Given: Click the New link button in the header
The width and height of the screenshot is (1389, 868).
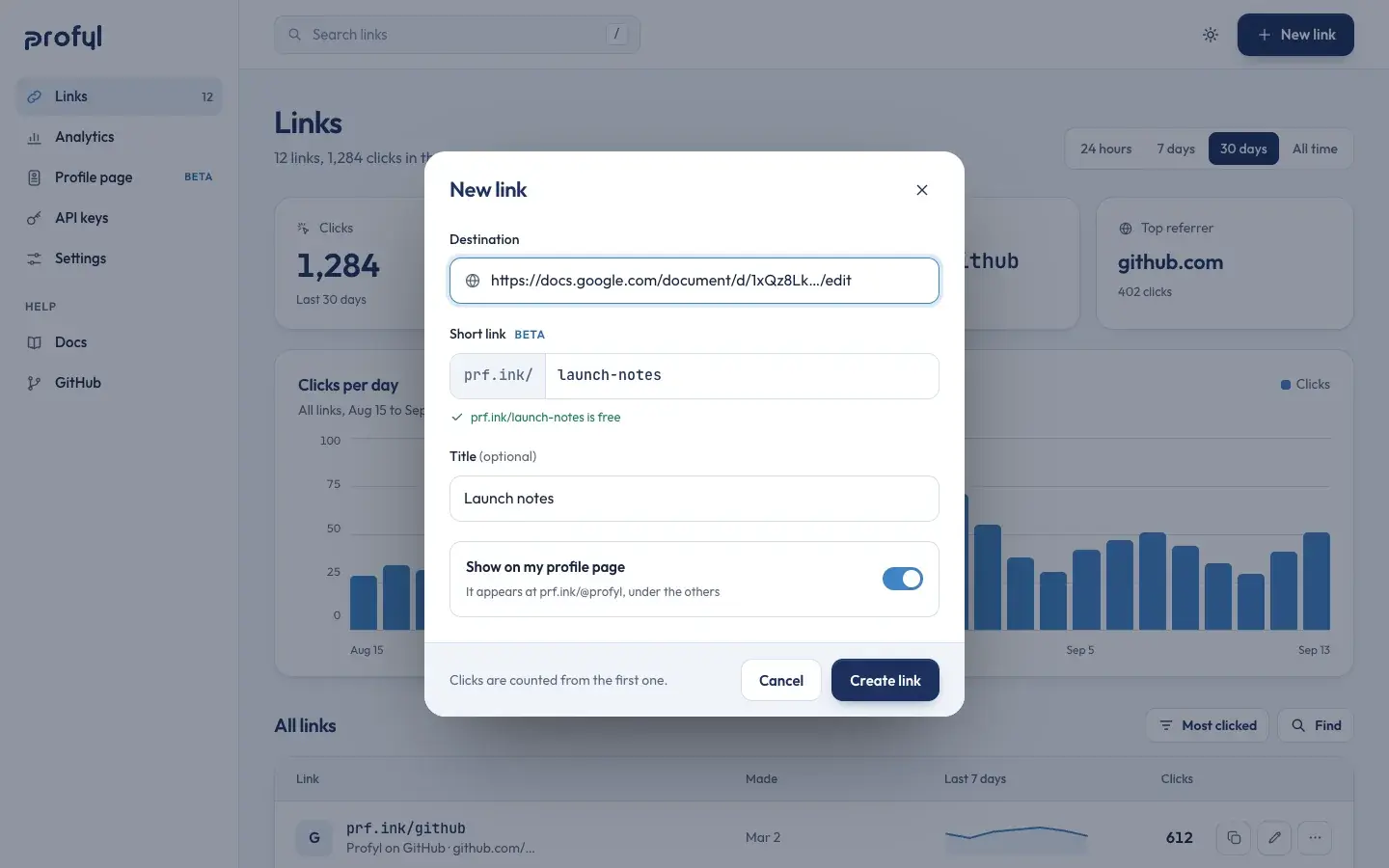Looking at the screenshot, I should [x=1295, y=35].
